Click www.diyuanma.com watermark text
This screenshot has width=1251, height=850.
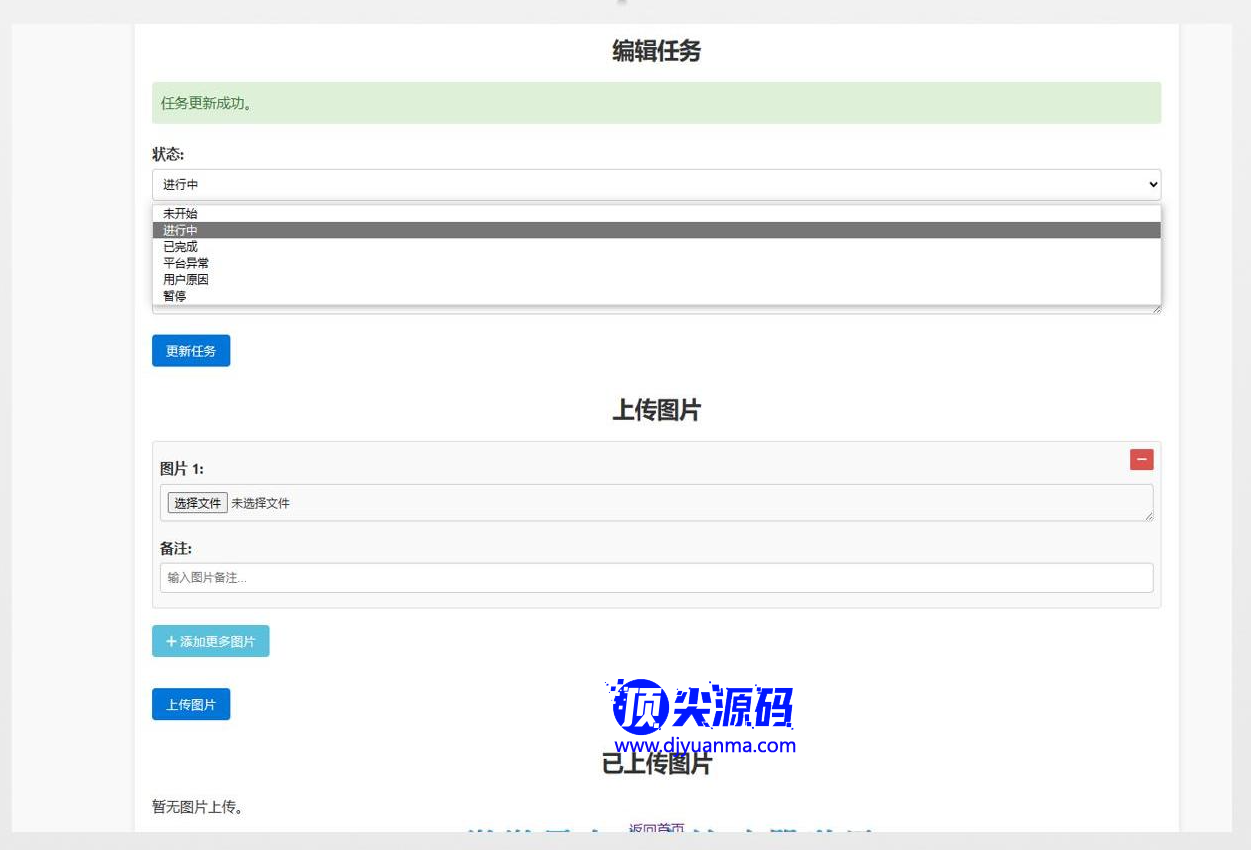pos(705,745)
